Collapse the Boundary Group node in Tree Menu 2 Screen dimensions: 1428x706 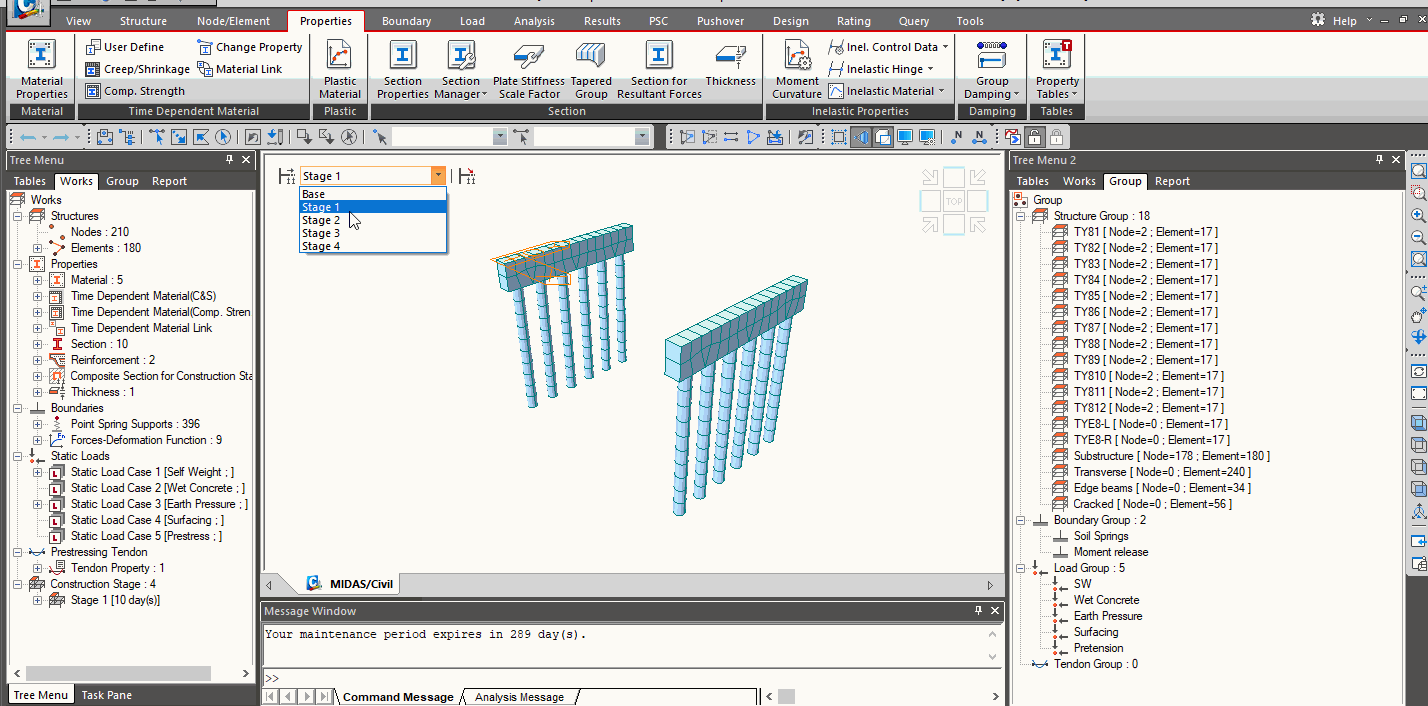[x=1021, y=519]
